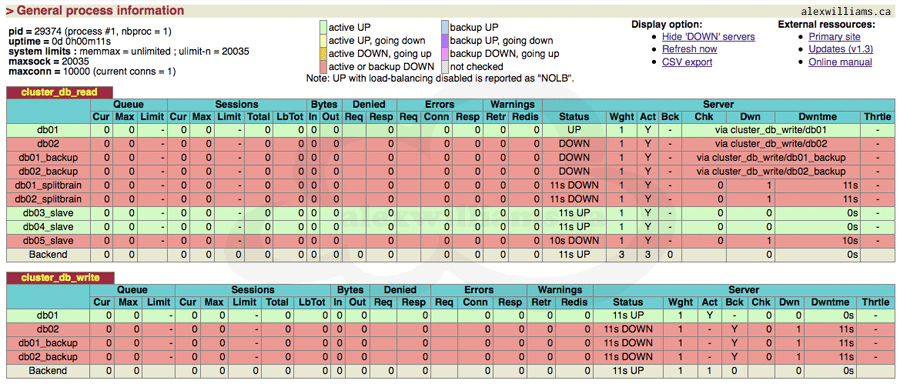Visit the Primary site link
This screenshot has width=900, height=384.
(x=834, y=37)
